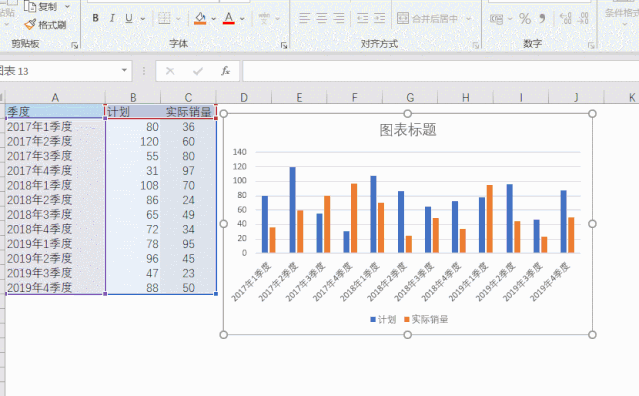This screenshot has height=396, width=639.
Task: Select actual sales value 95 cell
Action: tap(188, 244)
